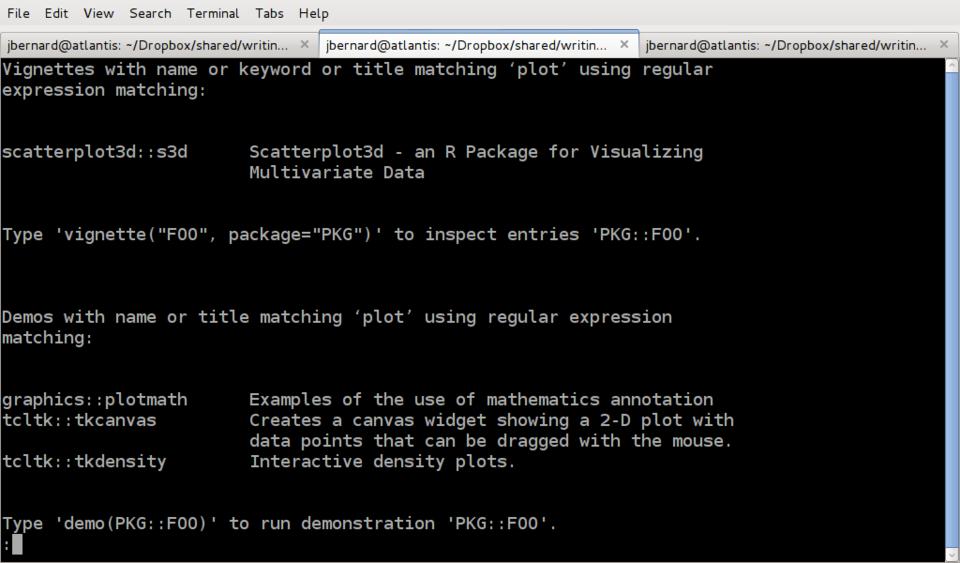Switch to the last terminal tab
Screen dimensions: 960x563
pyautogui.click(x=784, y=45)
